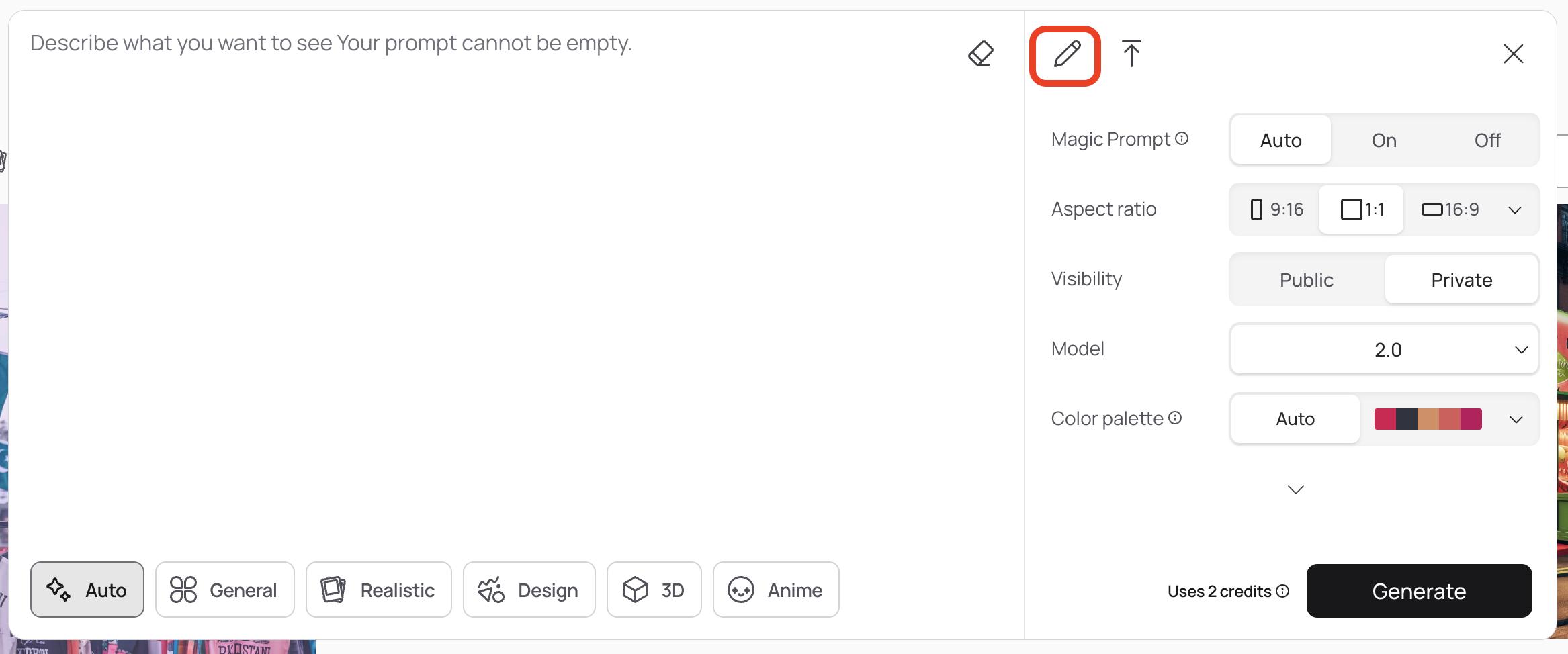The width and height of the screenshot is (1568, 654).
Task: Select the red-toned color palette swatch
Action: pos(1428,419)
